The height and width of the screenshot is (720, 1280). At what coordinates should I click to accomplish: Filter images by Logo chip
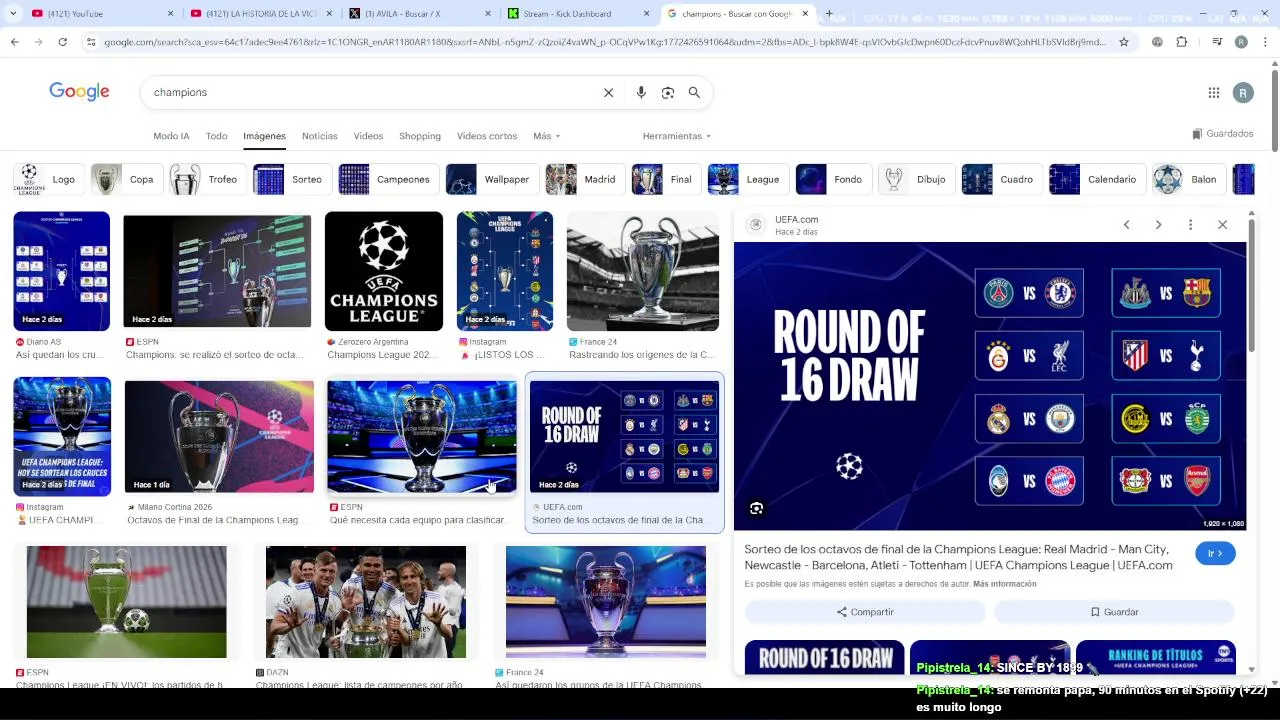(x=47, y=180)
